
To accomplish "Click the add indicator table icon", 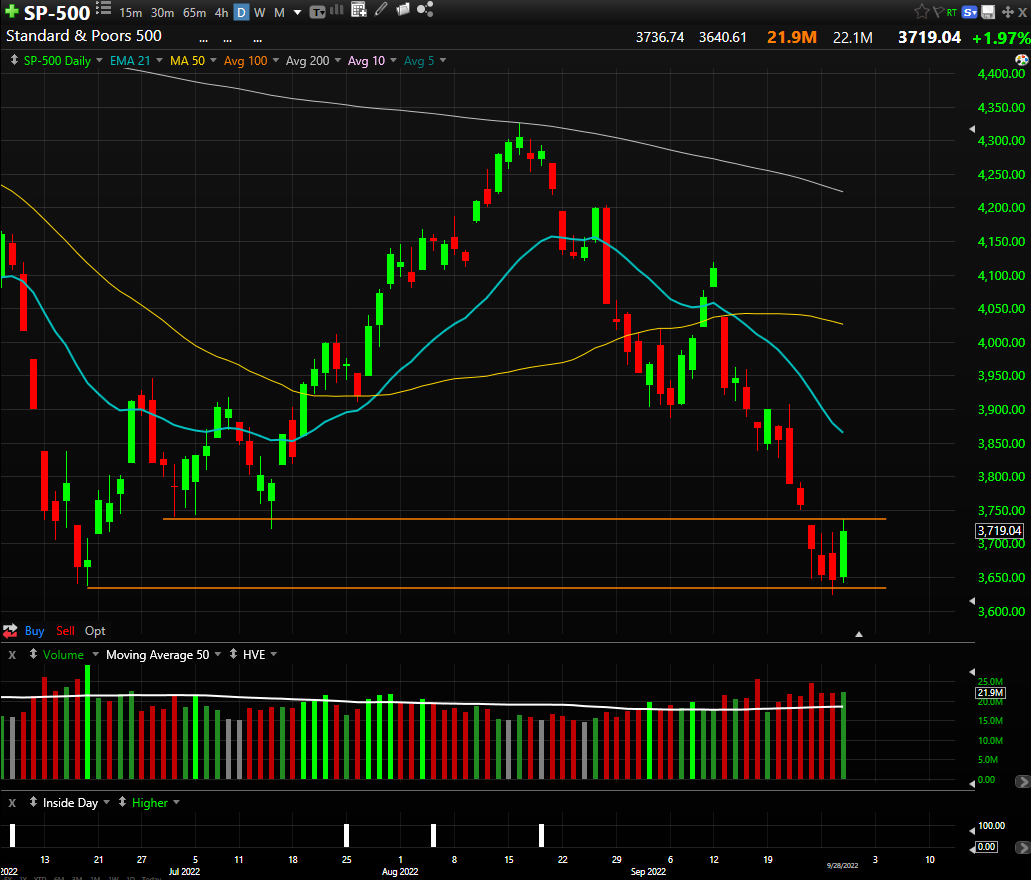I will [358, 9].
